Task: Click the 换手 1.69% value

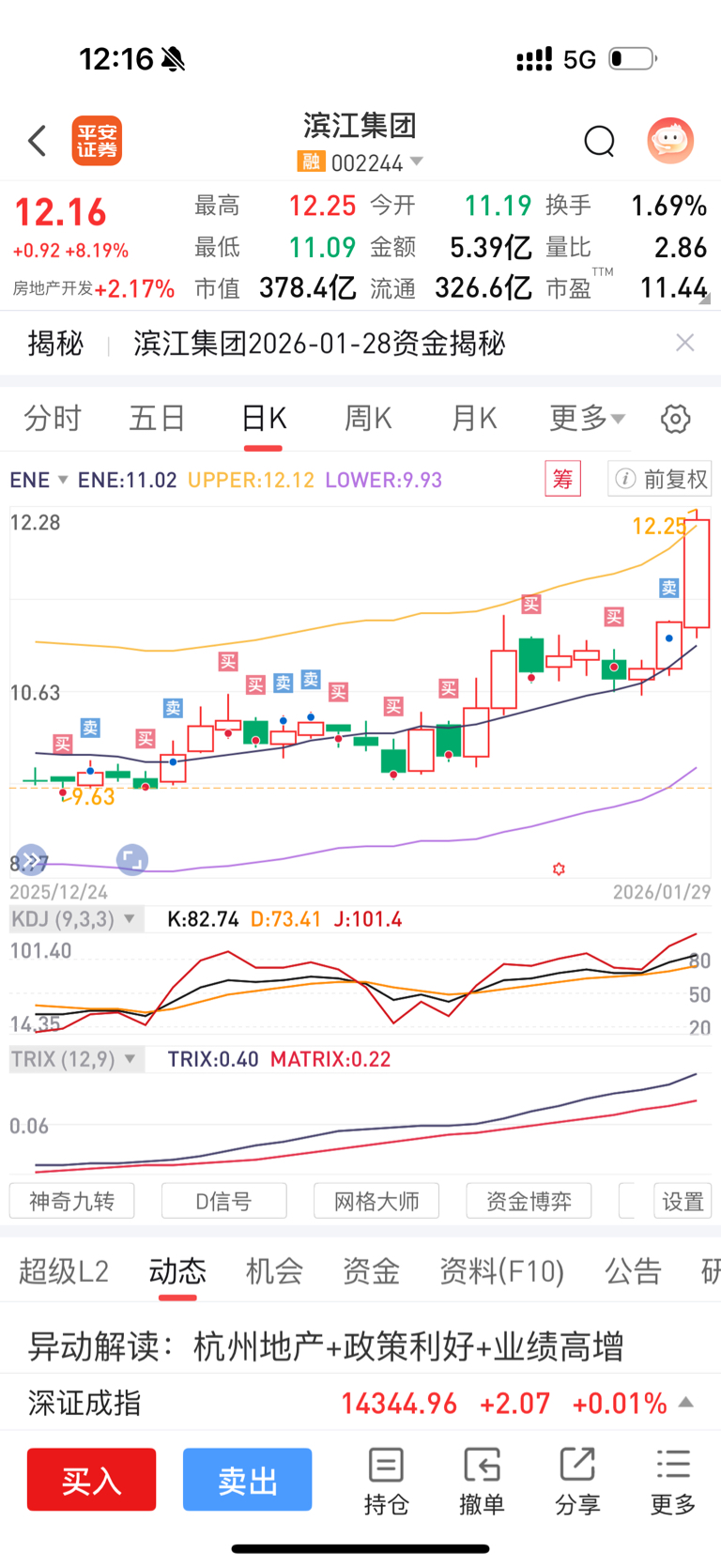Action: 668,206
